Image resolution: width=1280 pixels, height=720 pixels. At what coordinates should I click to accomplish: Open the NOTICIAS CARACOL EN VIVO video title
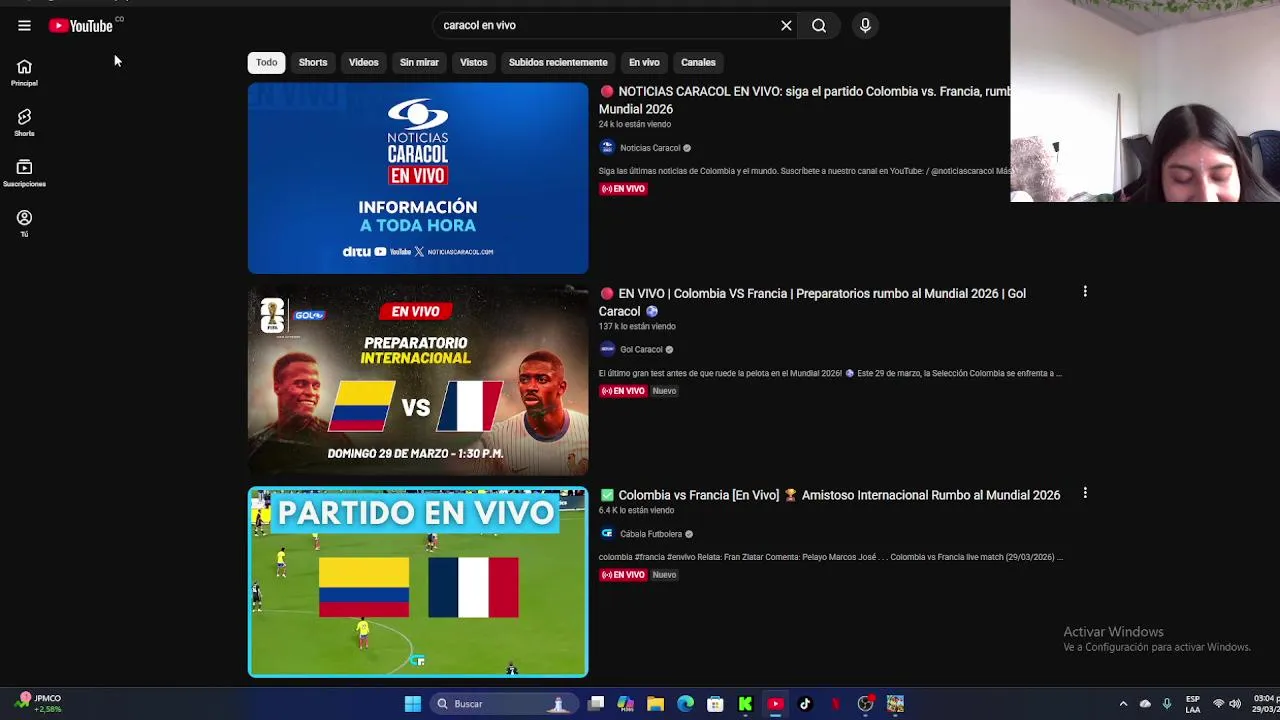point(805,100)
